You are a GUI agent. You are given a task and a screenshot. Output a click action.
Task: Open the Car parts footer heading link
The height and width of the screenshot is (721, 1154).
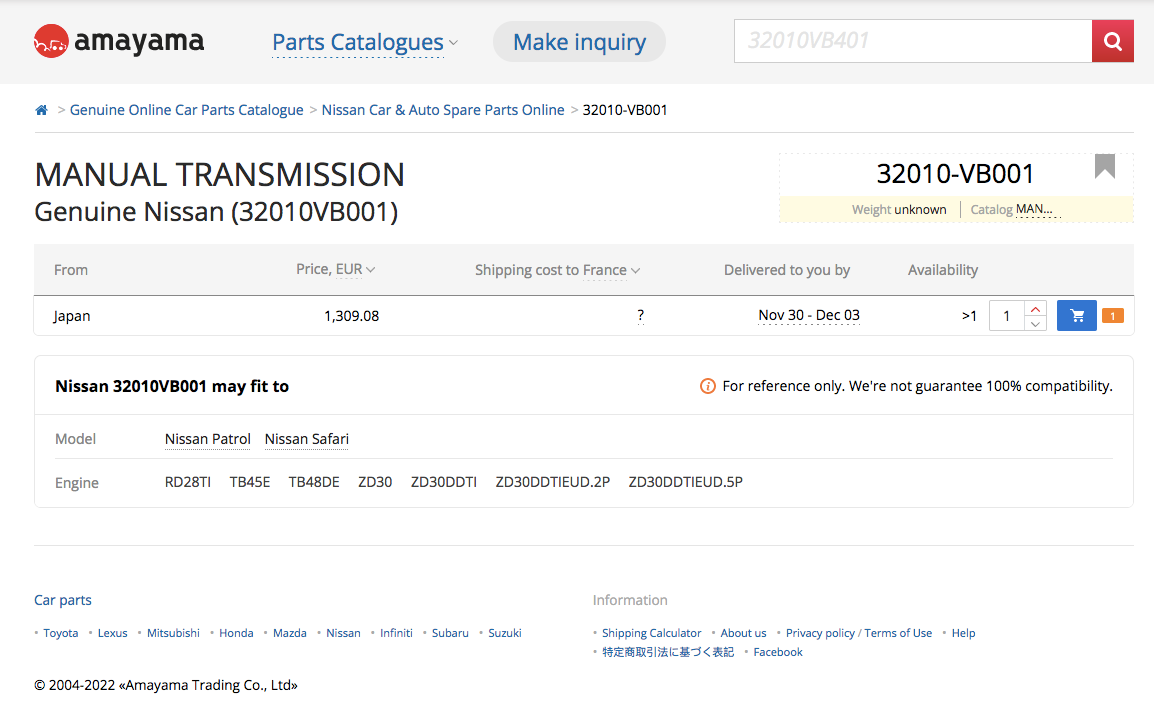[x=63, y=600]
